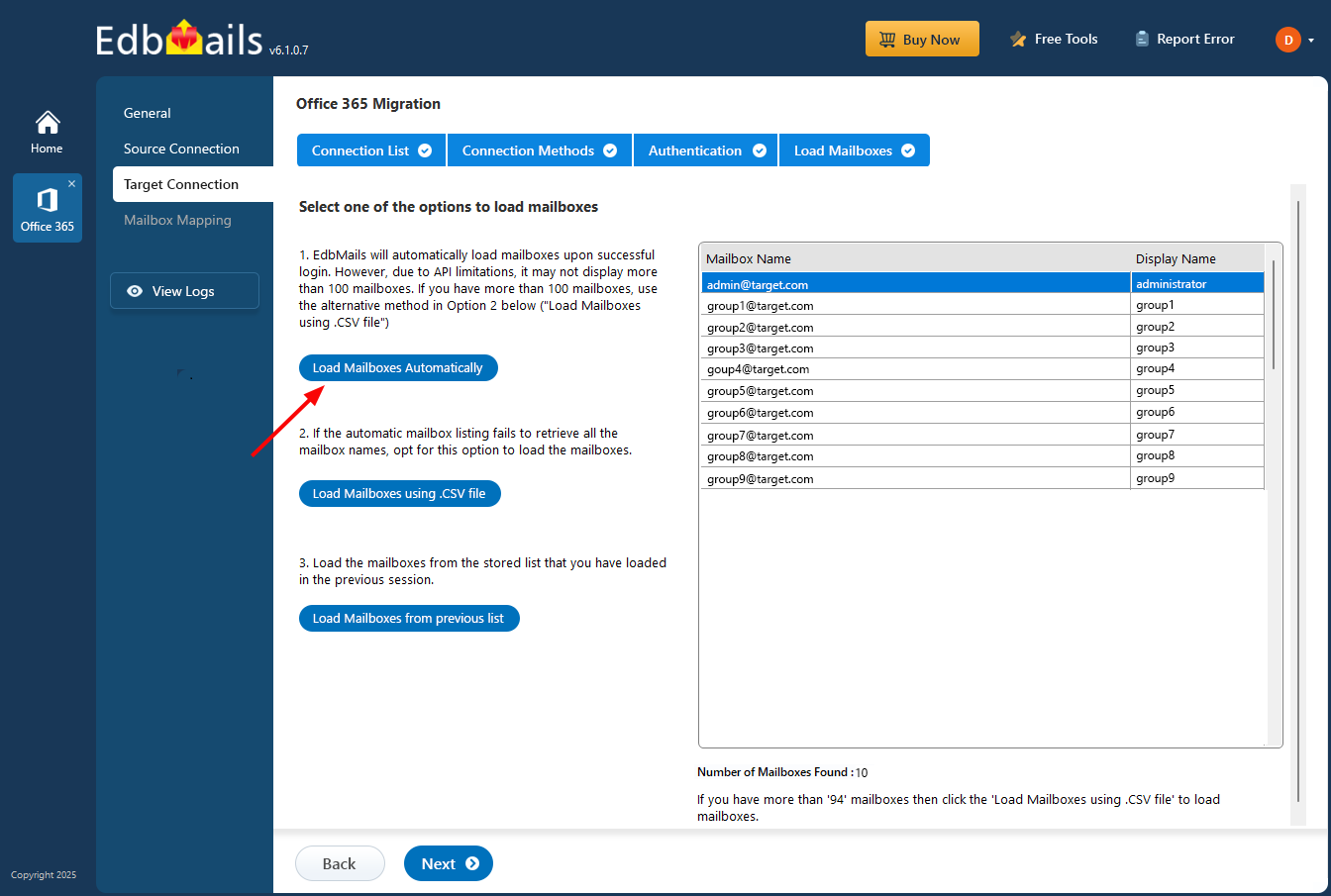
Task: Click the Connection Methods checkmark icon
Action: click(610, 150)
